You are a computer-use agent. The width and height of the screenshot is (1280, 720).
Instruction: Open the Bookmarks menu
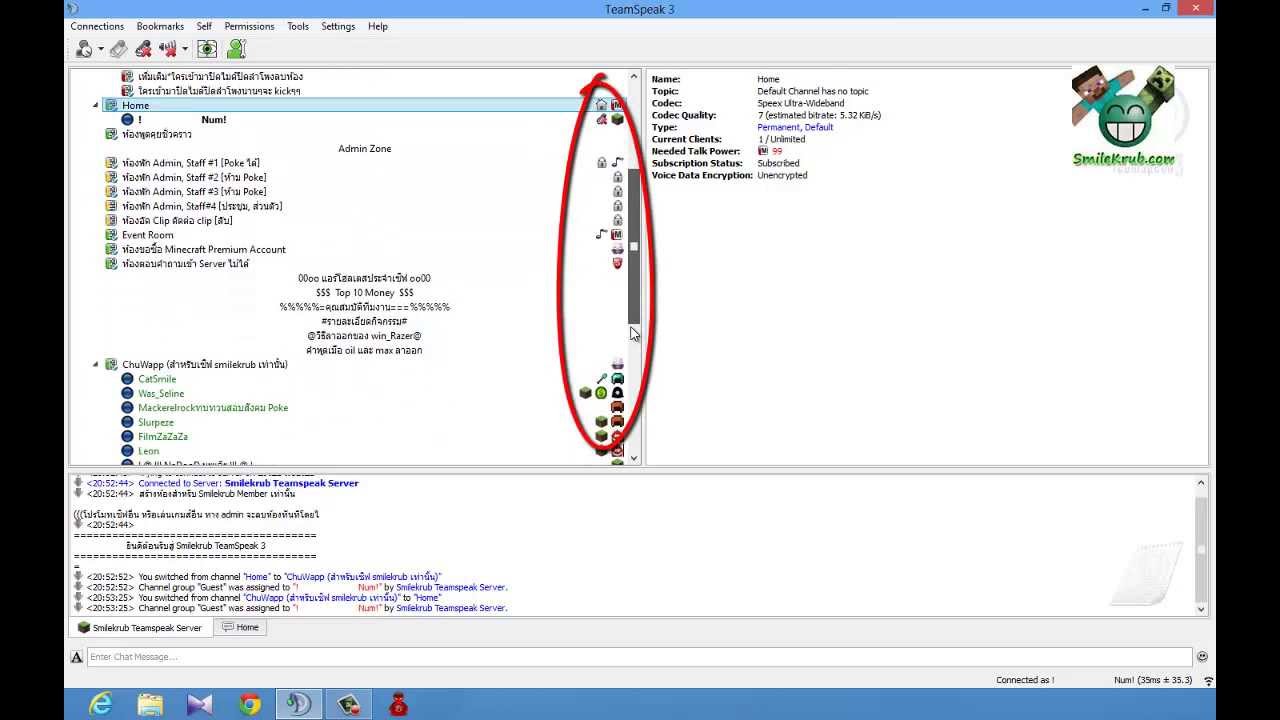point(160,26)
